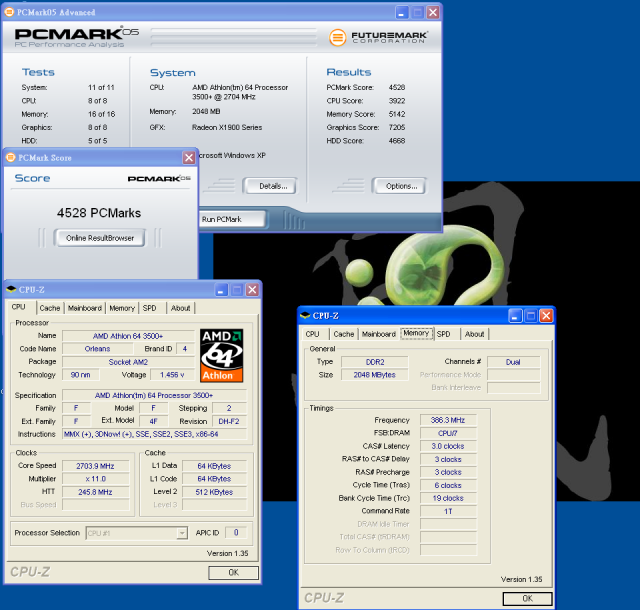The width and height of the screenshot is (640, 610).
Task: Click the AMD Athlon 64 logo image
Action: tap(222, 356)
